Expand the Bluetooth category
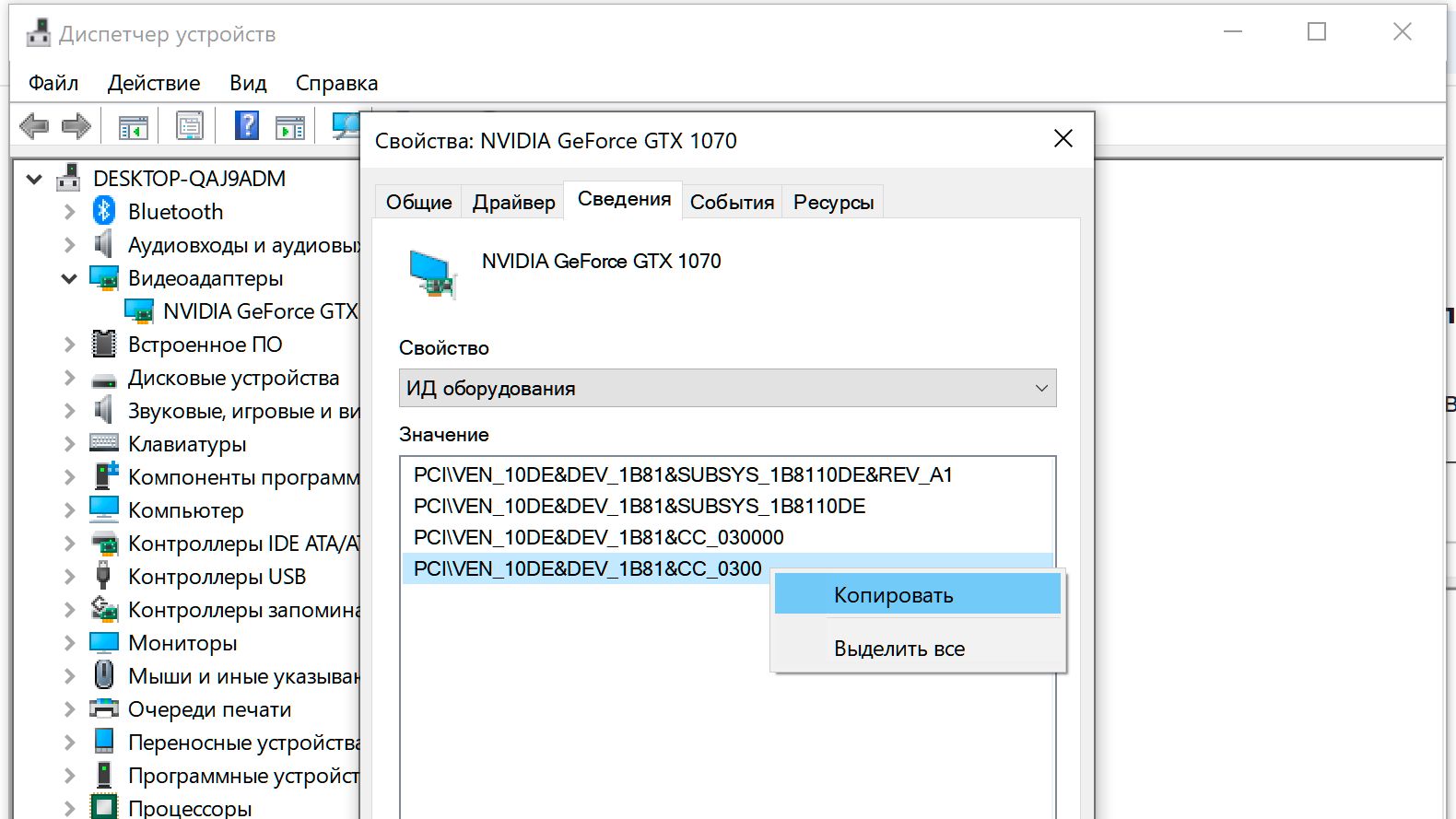Image resolution: width=1456 pixels, height=819 pixels. click(x=69, y=212)
